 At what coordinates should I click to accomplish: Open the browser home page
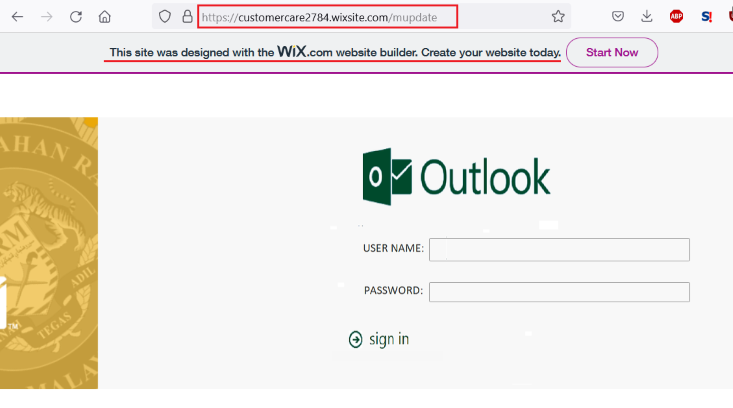105,17
